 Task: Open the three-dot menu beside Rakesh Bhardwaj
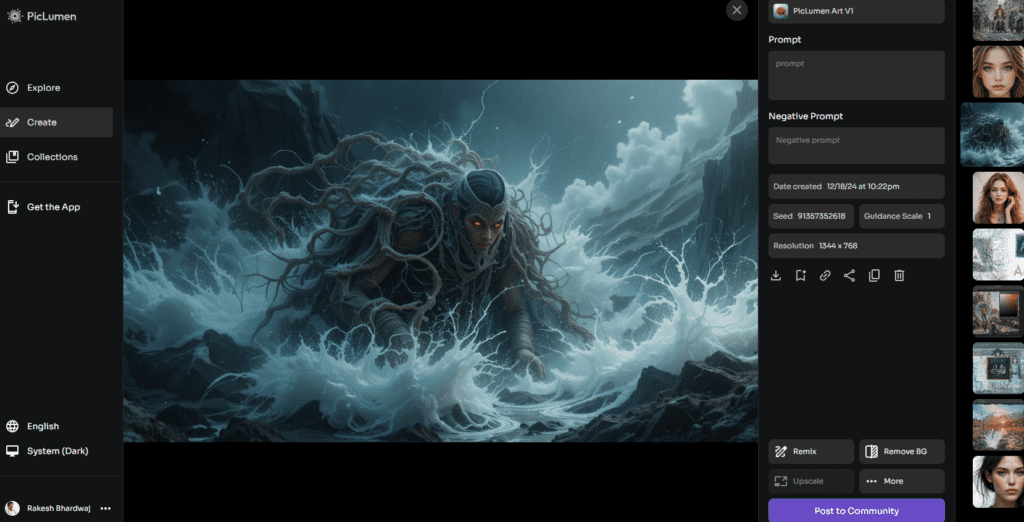tap(106, 508)
